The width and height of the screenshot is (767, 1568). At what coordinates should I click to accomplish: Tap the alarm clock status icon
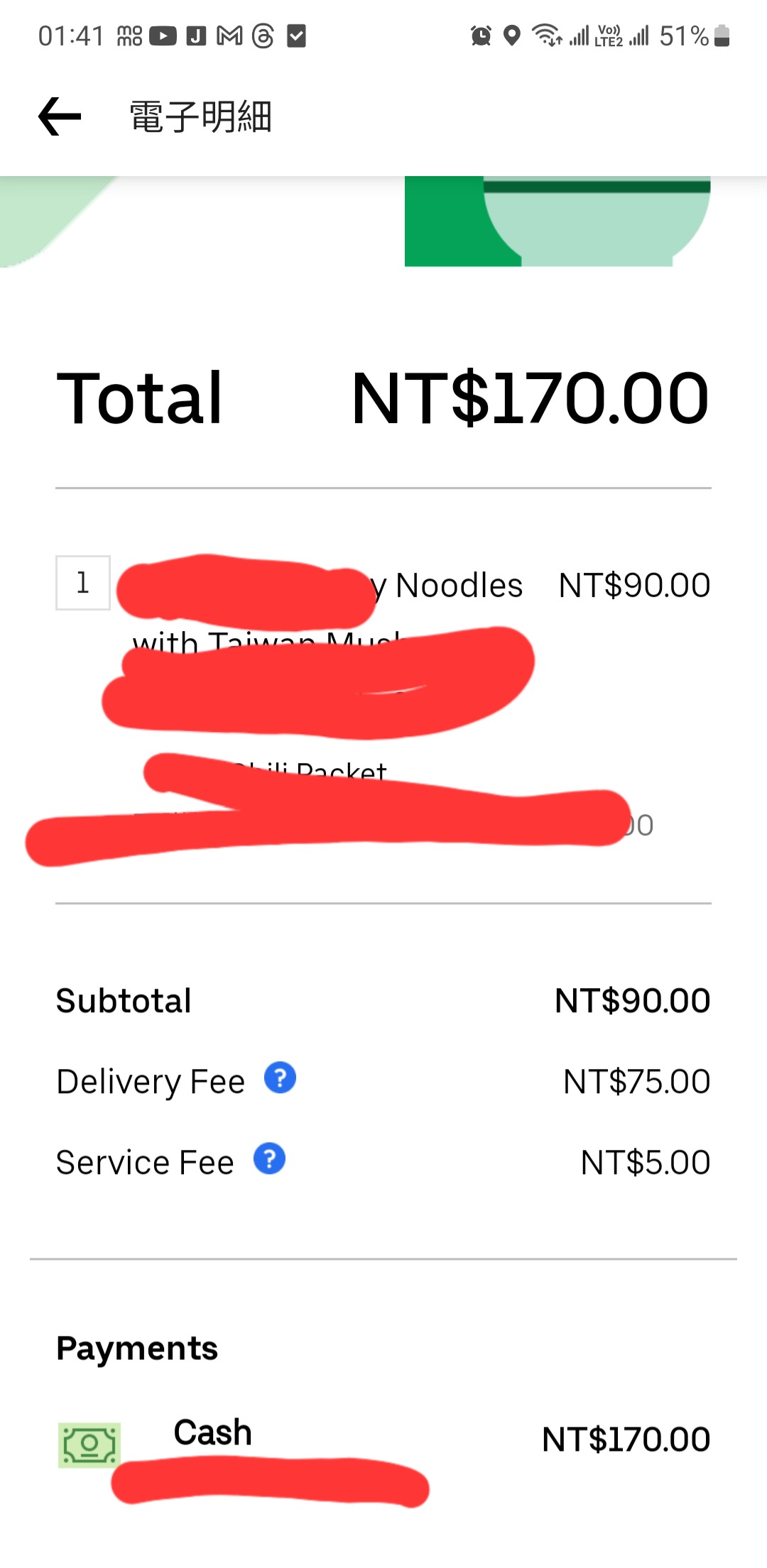pos(481,35)
